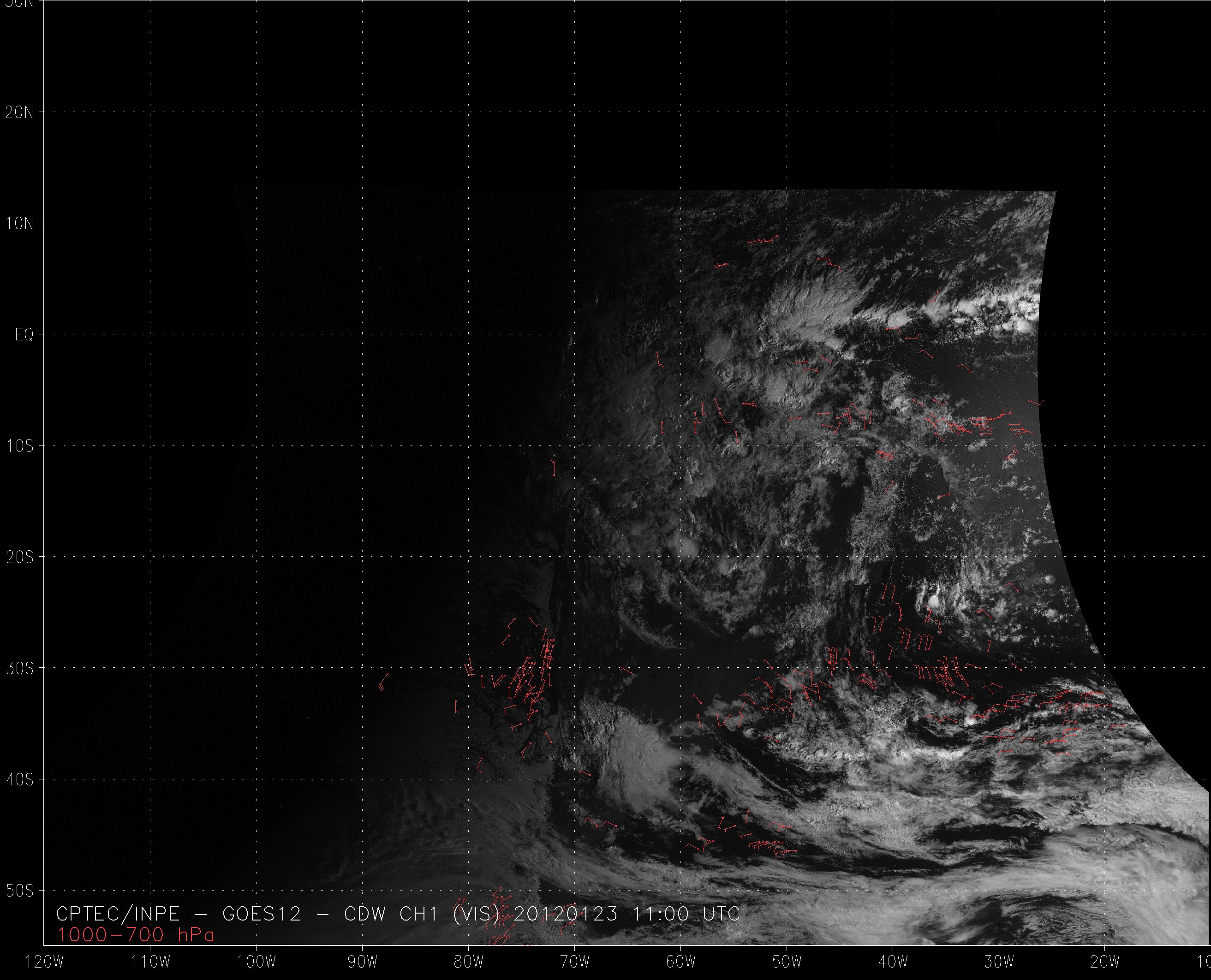Click the 10S latitude label
Image resolution: width=1211 pixels, height=980 pixels.
[19, 446]
